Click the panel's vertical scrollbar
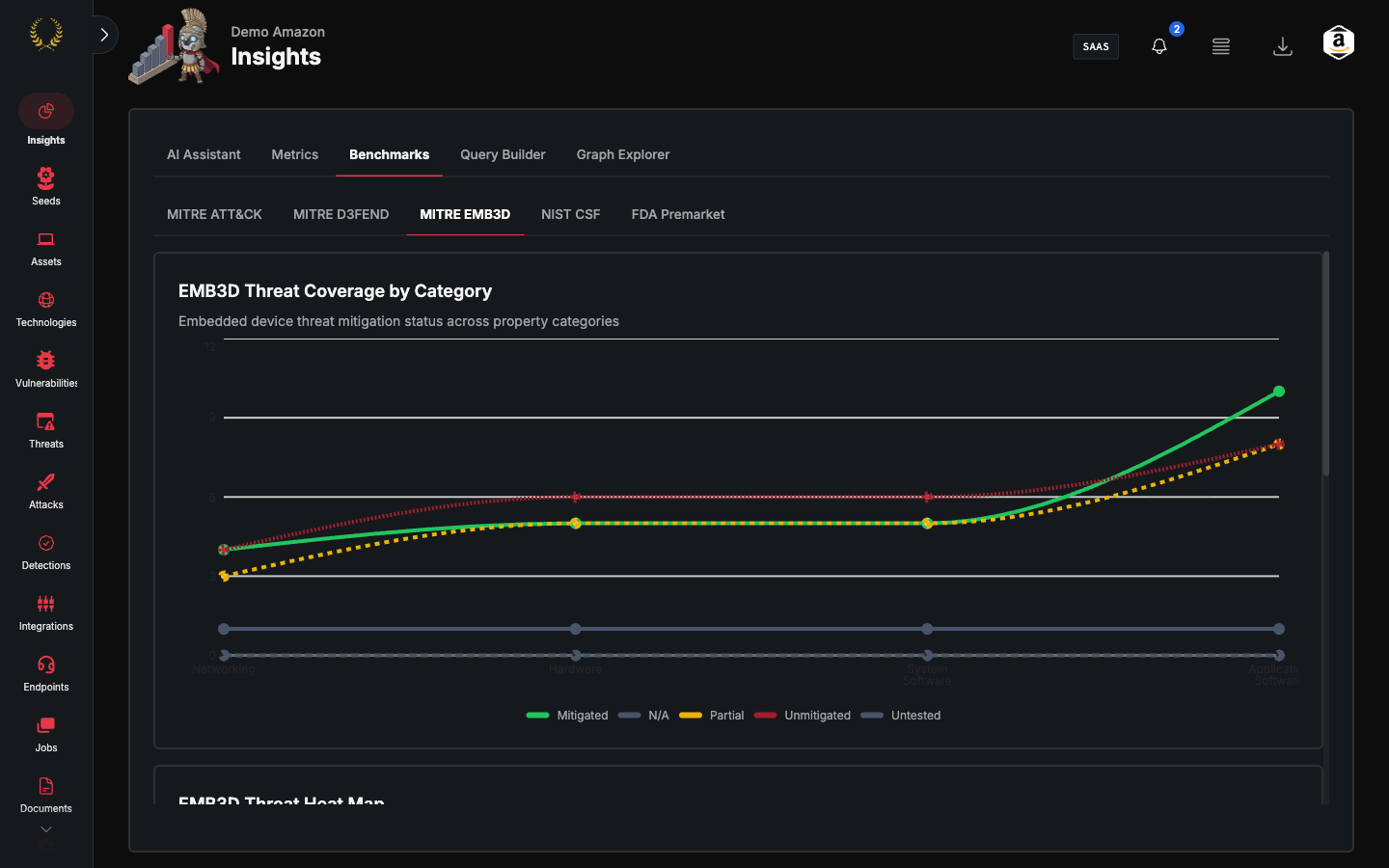Image resolution: width=1389 pixels, height=868 pixels. point(1326,364)
